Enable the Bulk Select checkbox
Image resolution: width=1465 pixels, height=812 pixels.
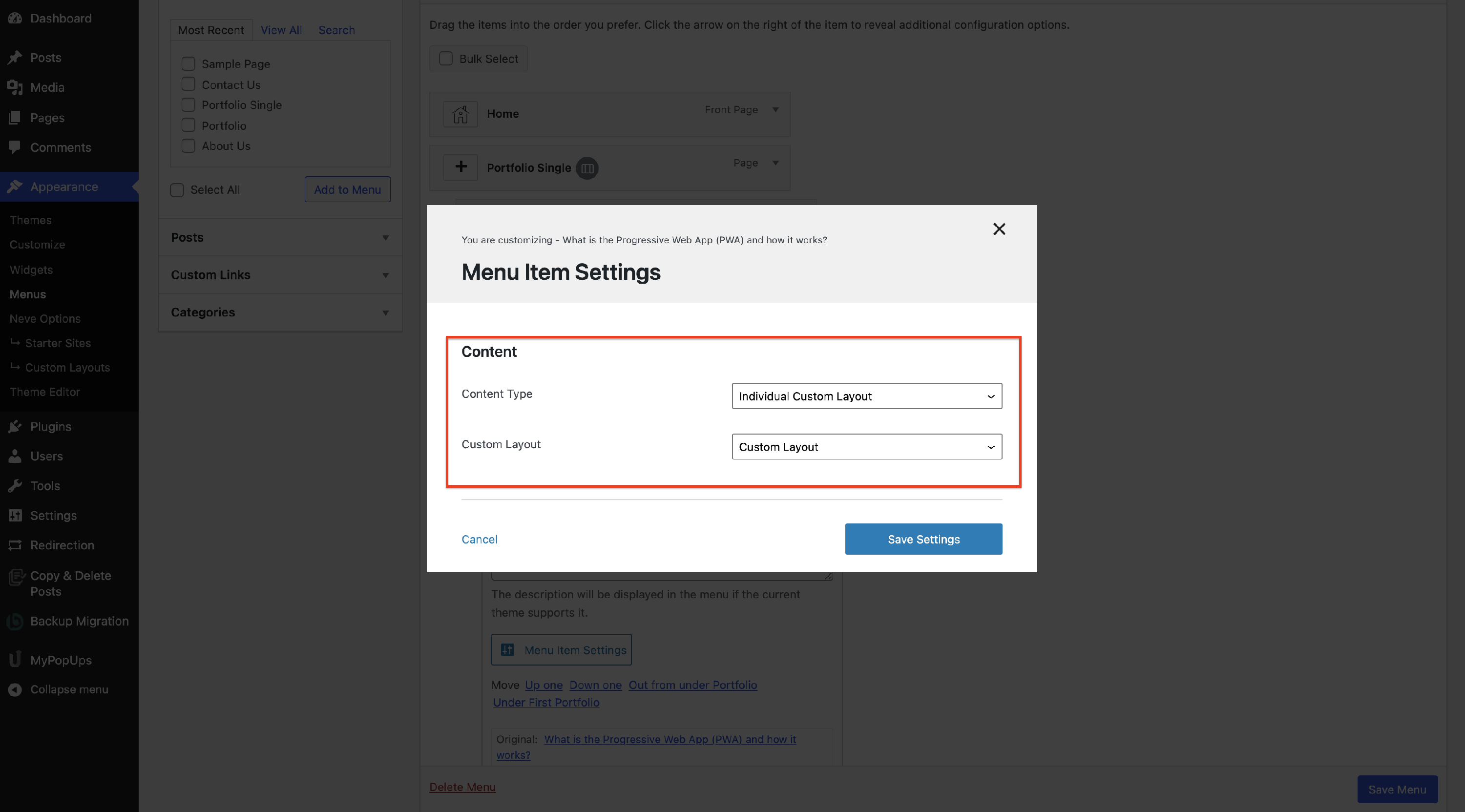pyautogui.click(x=446, y=59)
